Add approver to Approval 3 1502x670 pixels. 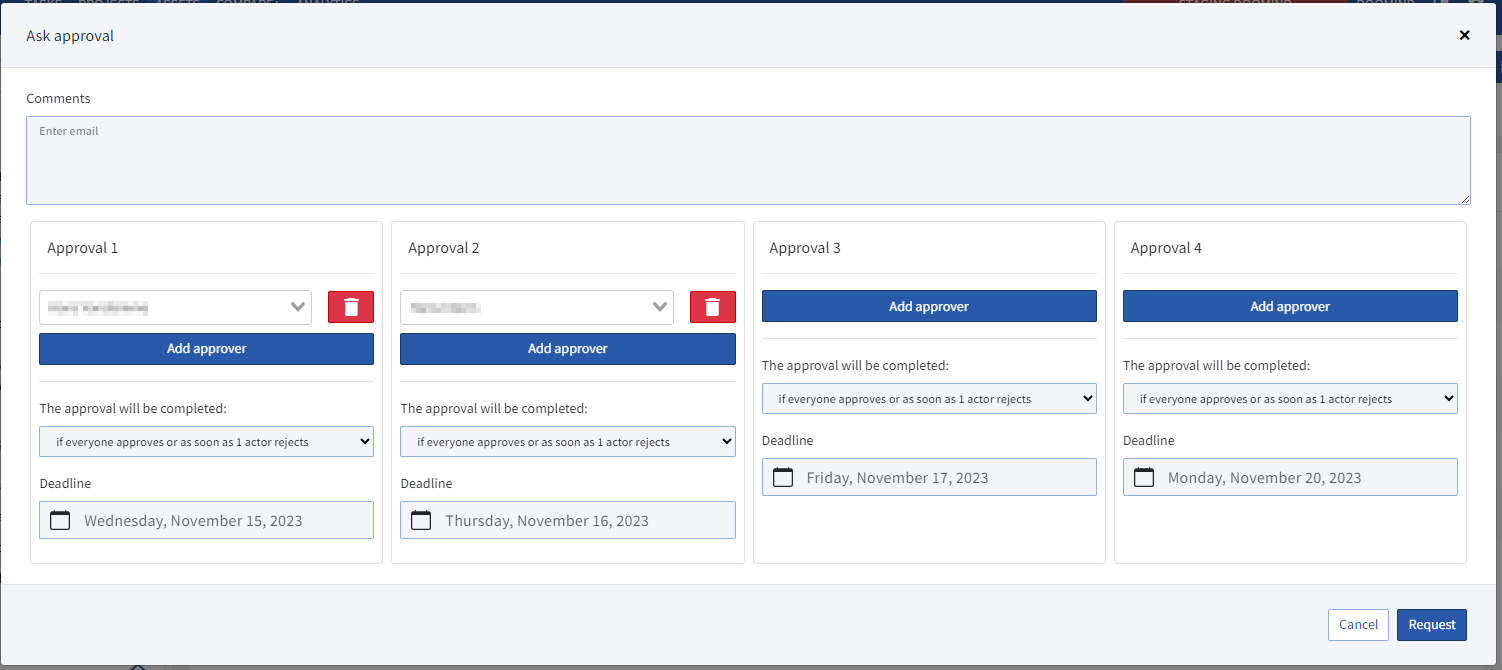[929, 306]
